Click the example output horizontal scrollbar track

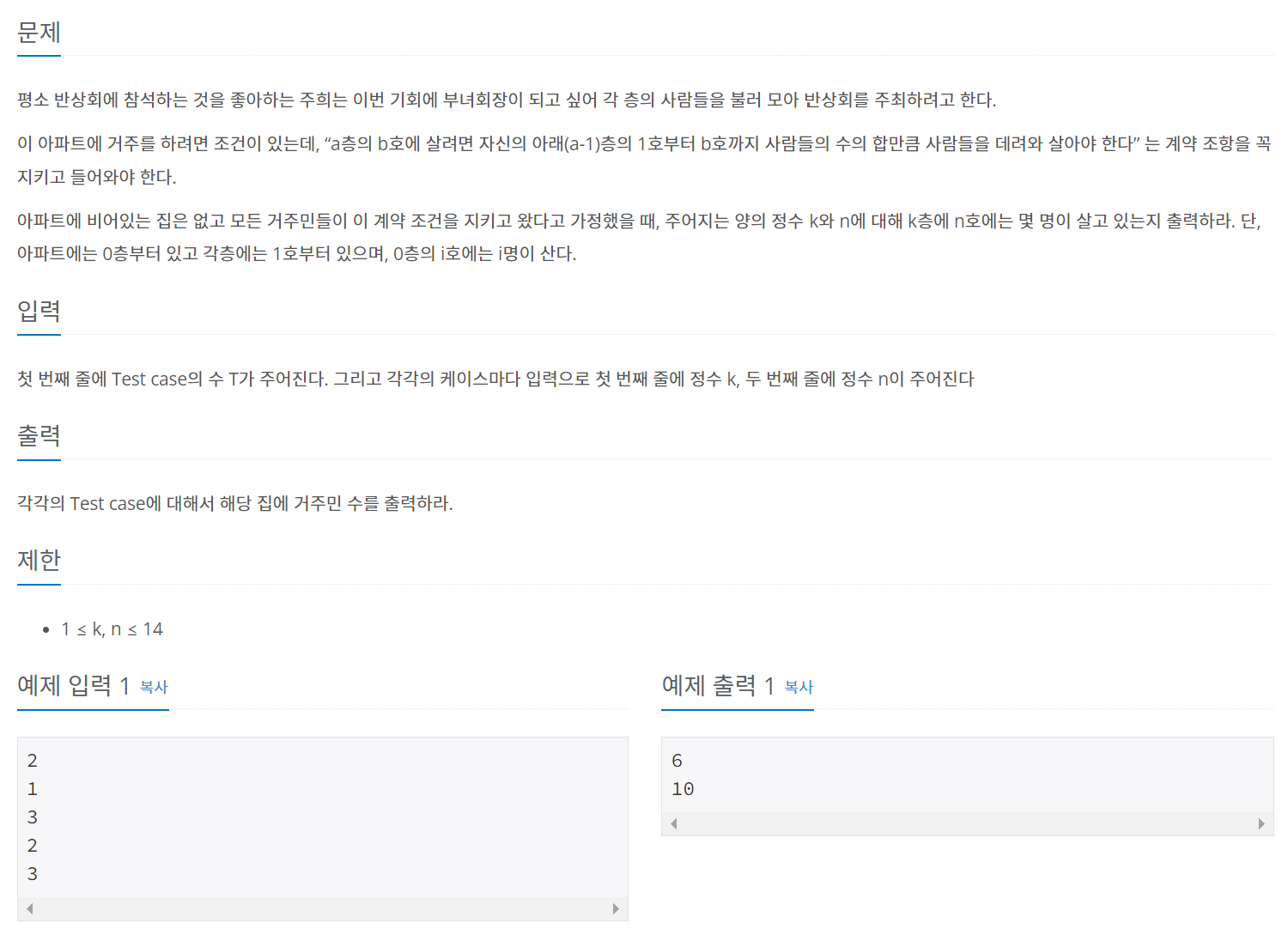tap(968, 823)
